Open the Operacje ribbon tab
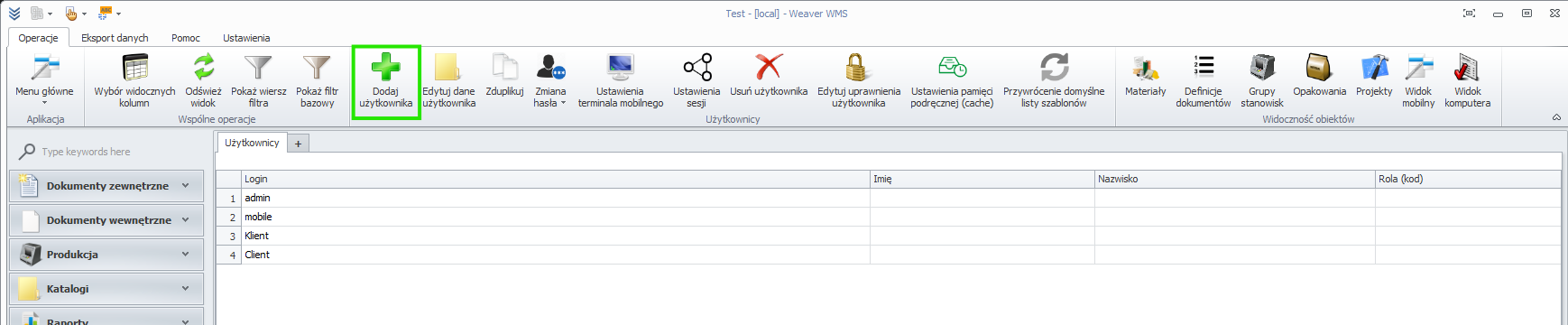The height and width of the screenshot is (325, 1568). [39, 38]
